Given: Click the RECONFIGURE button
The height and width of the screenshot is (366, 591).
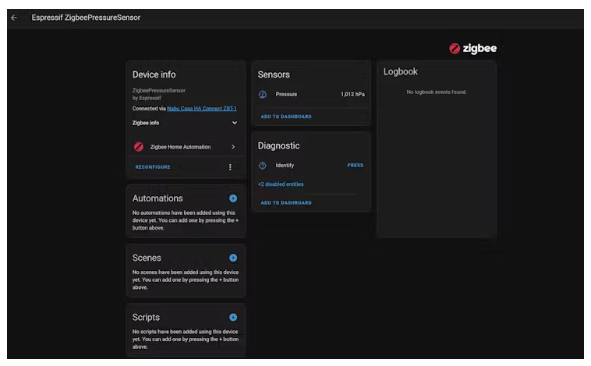Looking at the screenshot, I should [x=153, y=167].
